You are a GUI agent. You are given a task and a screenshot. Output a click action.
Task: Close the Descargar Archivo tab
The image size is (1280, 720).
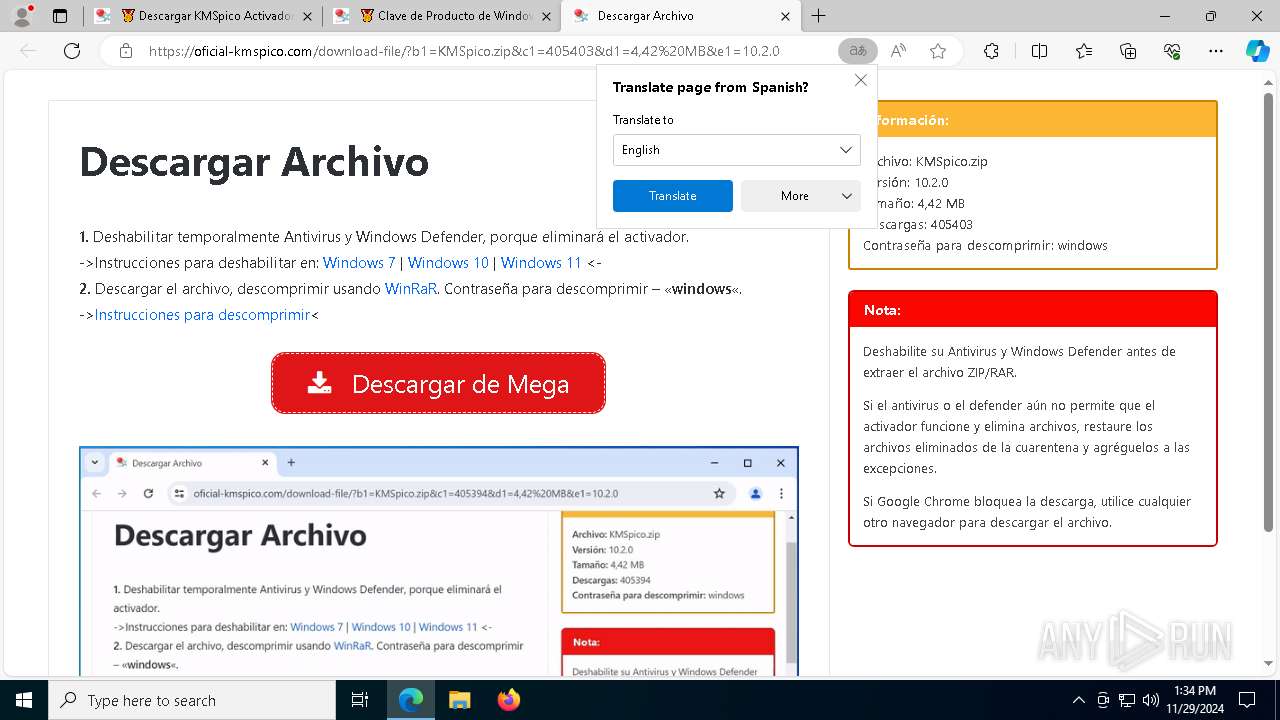(785, 16)
